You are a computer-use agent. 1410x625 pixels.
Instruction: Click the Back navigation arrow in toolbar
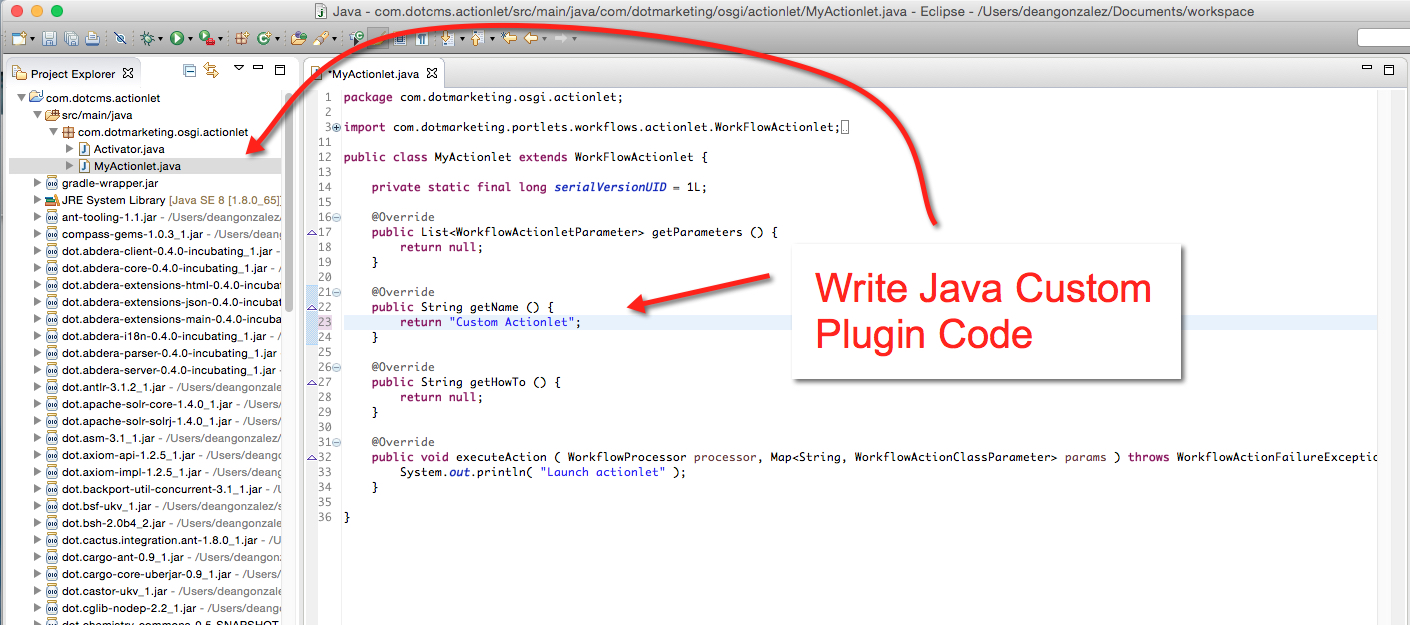(530, 39)
